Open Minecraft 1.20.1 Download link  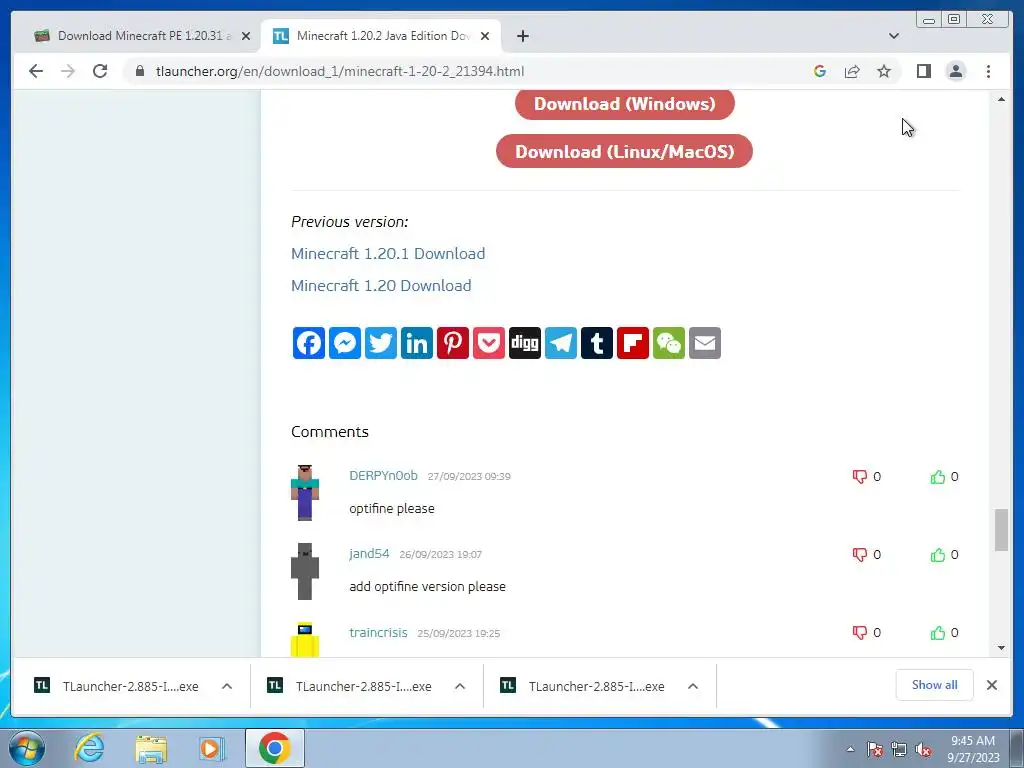pyautogui.click(x=388, y=253)
